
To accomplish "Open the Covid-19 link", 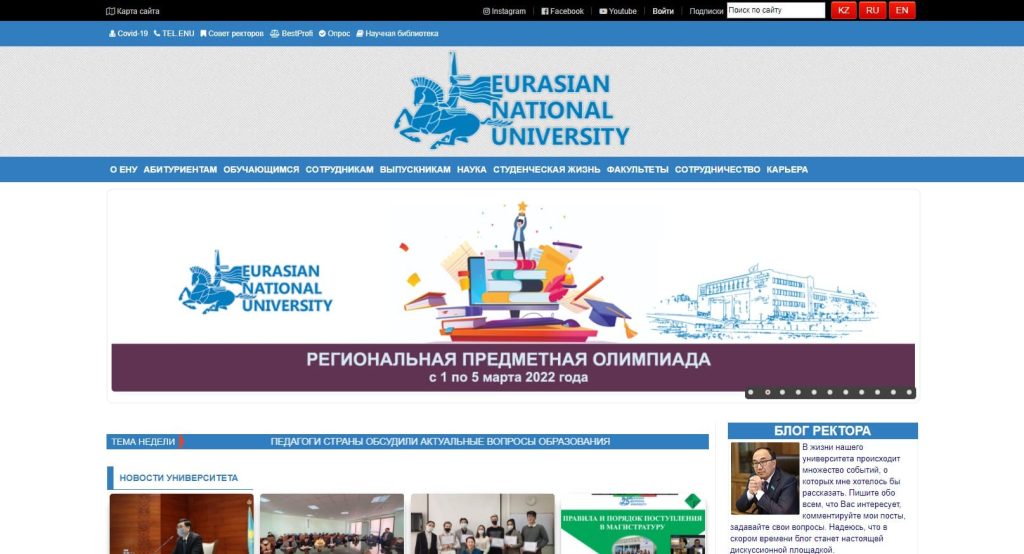I will tap(129, 33).
